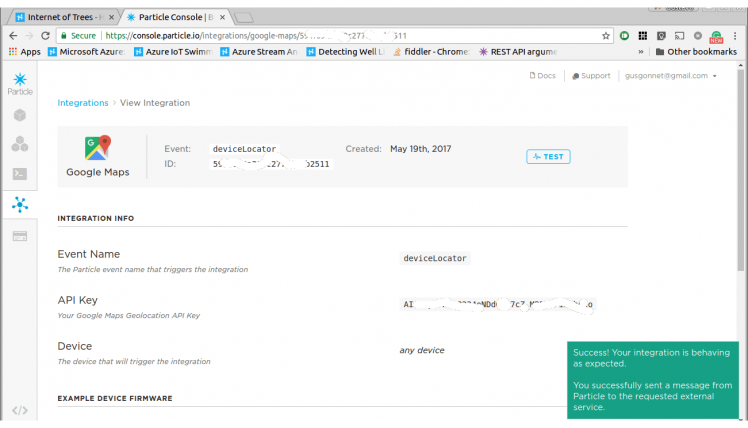Image resolution: width=748 pixels, height=428 pixels.
Task: Select the Integrations icon in the sidebar
Action: [x=20, y=204]
